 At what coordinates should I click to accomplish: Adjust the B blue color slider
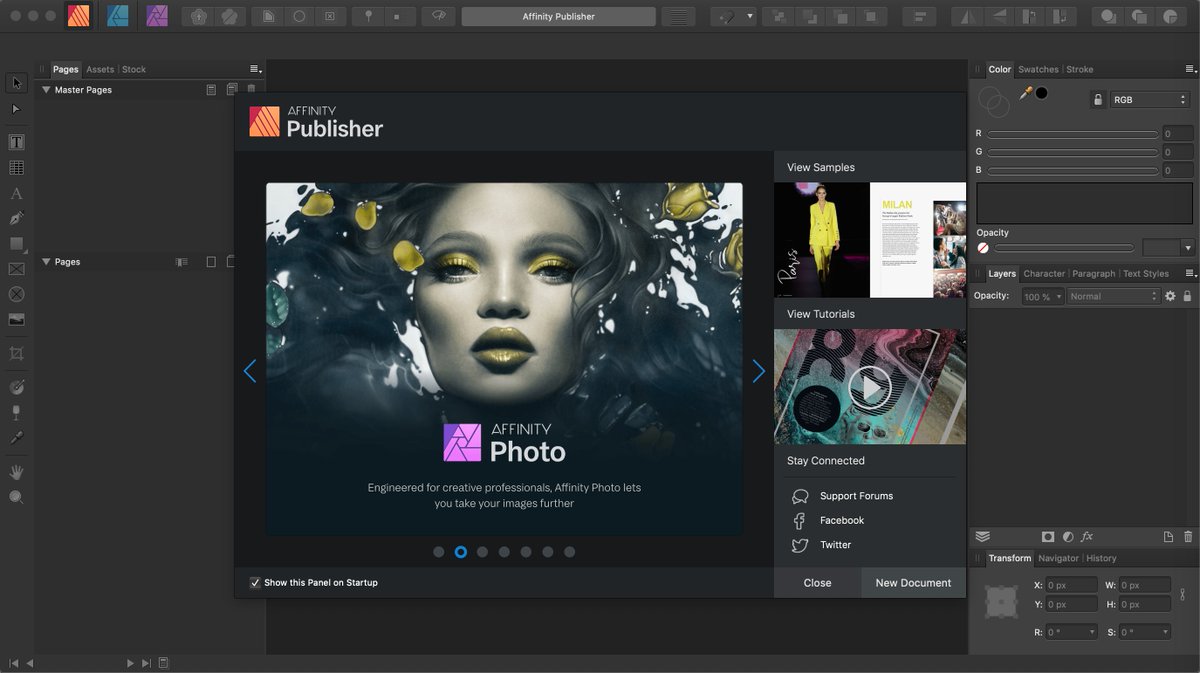1073,171
